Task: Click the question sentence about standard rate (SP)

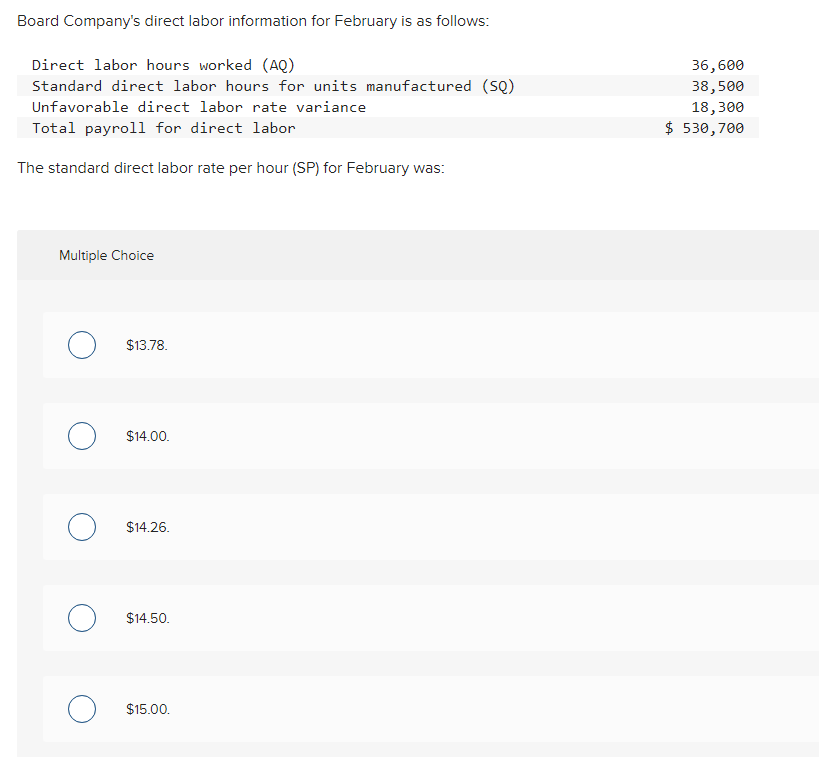Action: pyautogui.click(x=231, y=168)
